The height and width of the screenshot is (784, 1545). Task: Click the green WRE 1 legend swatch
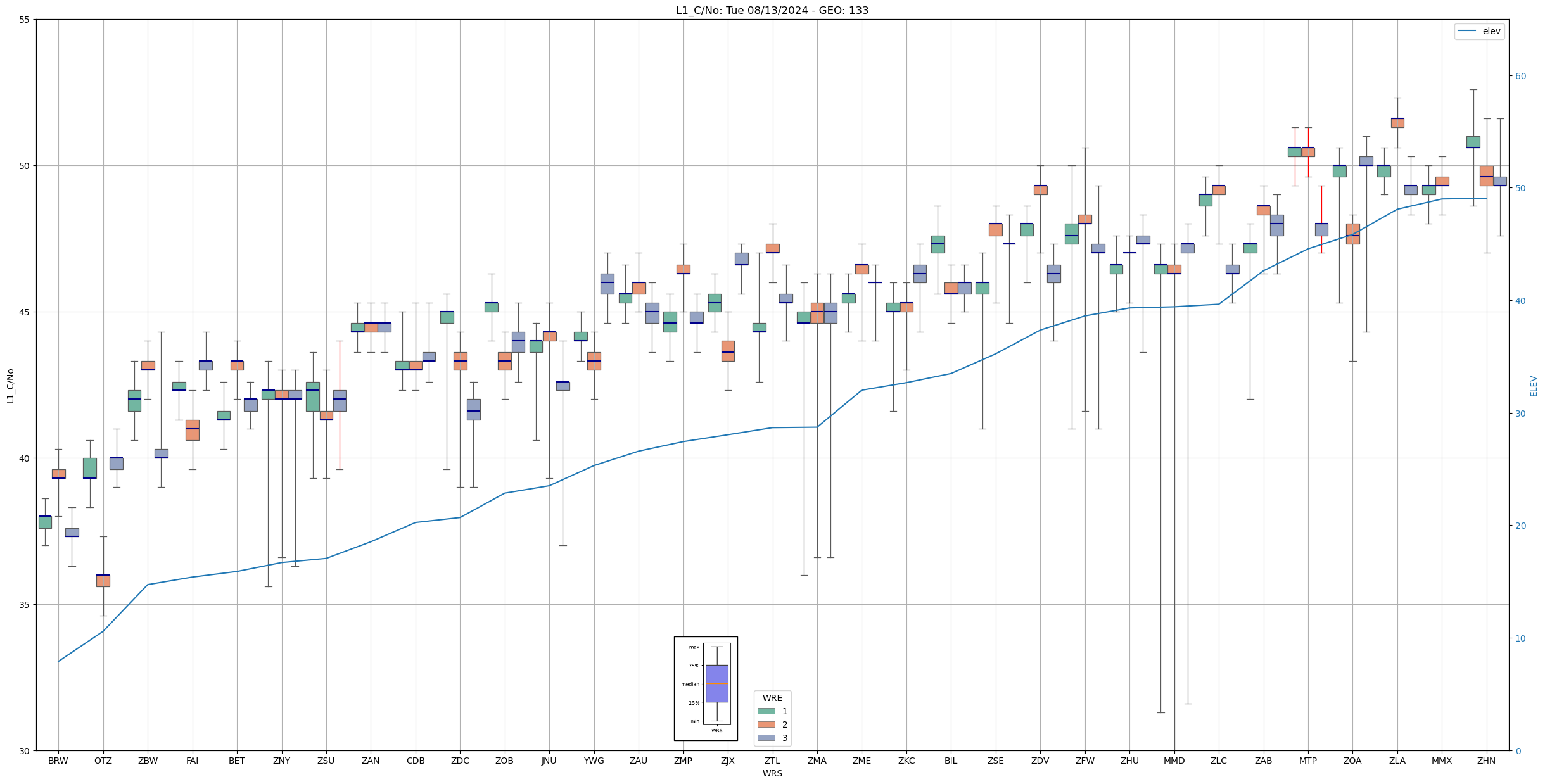point(766,711)
